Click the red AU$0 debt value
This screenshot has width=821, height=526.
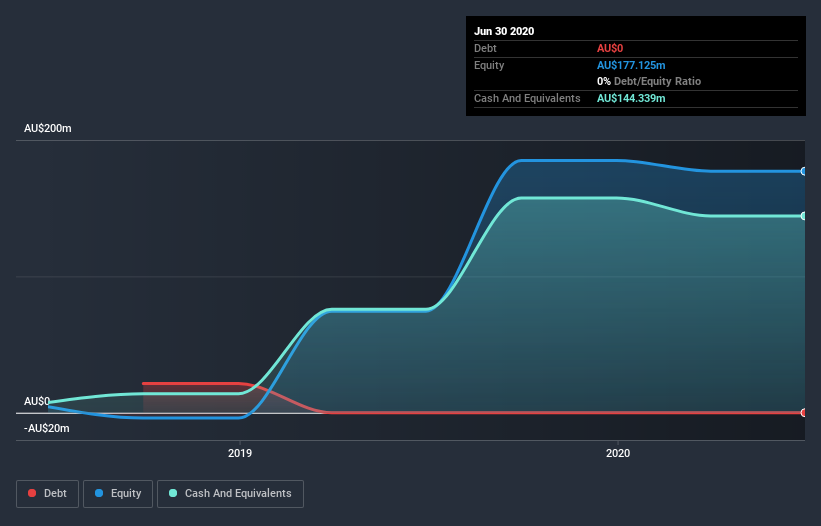point(610,48)
